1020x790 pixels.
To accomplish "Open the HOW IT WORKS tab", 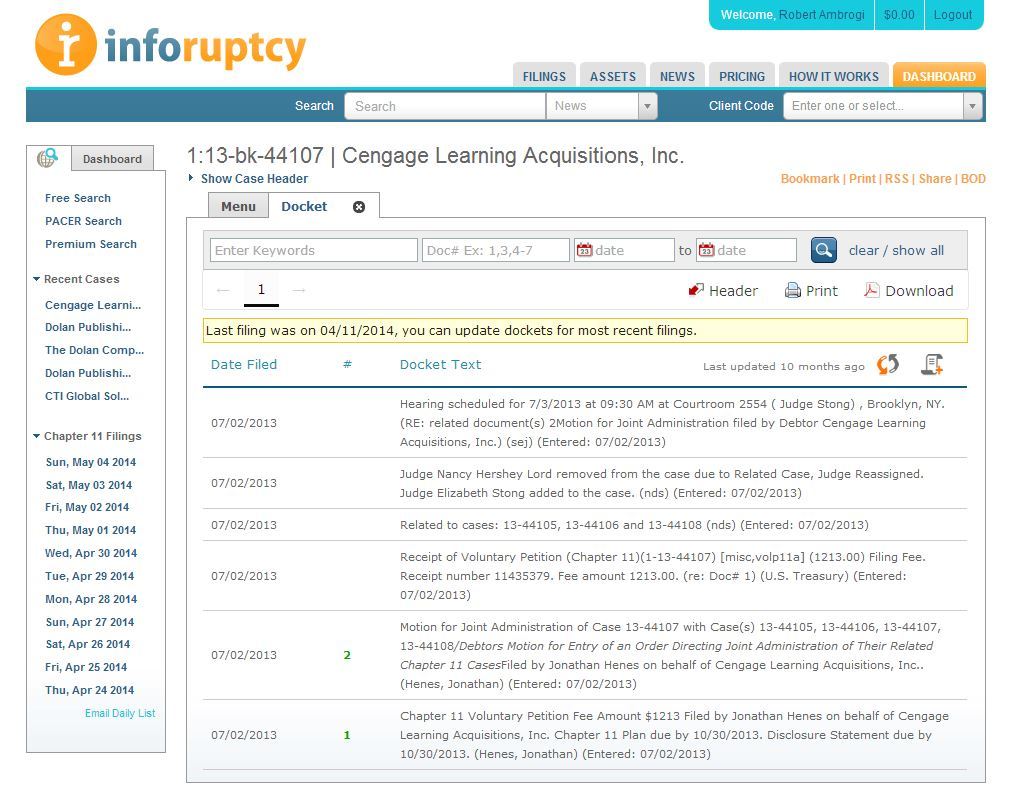I will pyautogui.click(x=833, y=76).
